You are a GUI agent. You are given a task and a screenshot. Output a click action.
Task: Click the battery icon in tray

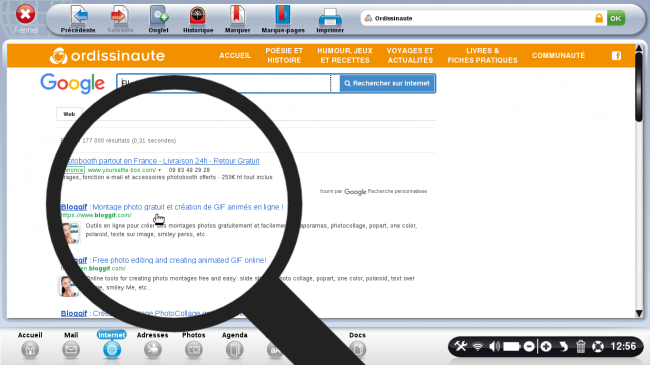[512, 346]
